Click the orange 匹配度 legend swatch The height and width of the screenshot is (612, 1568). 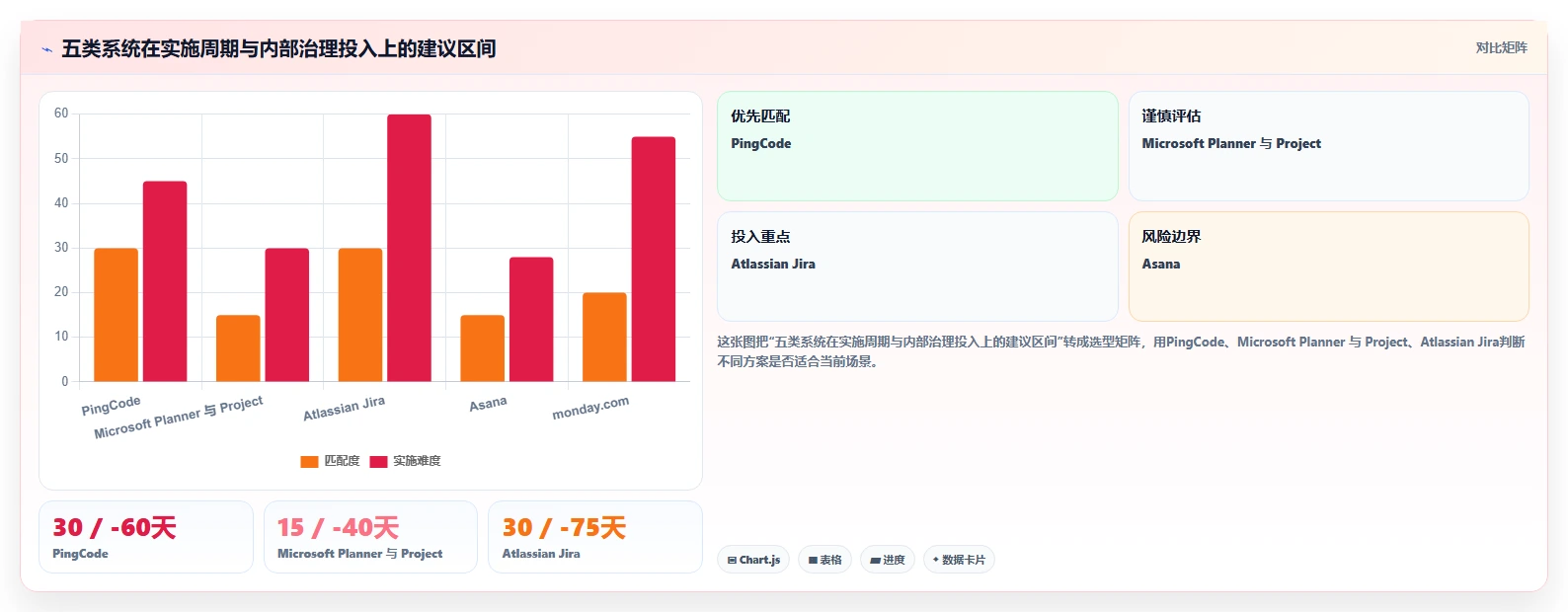click(x=309, y=462)
